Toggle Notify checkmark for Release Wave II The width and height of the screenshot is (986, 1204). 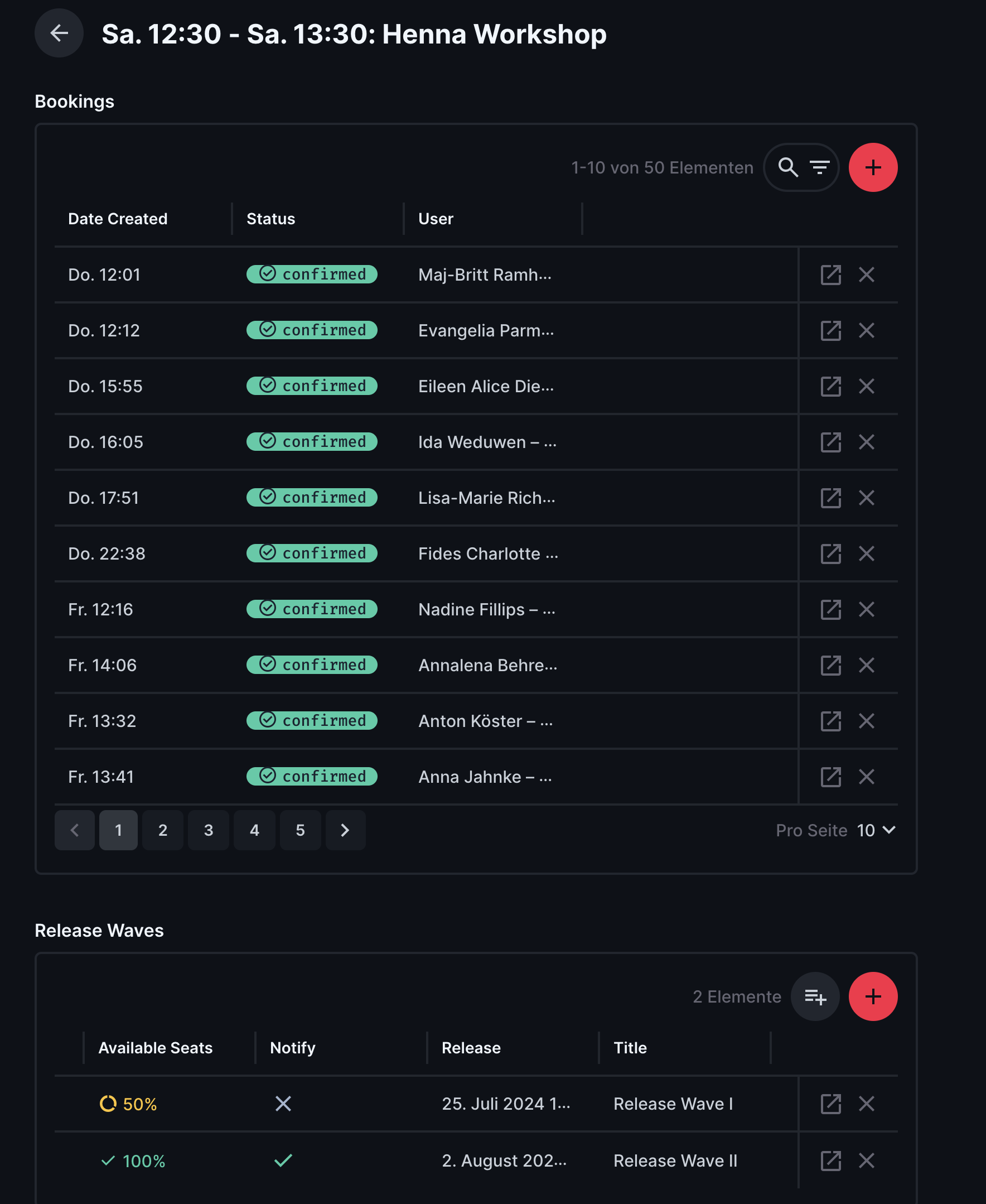[x=283, y=1161]
